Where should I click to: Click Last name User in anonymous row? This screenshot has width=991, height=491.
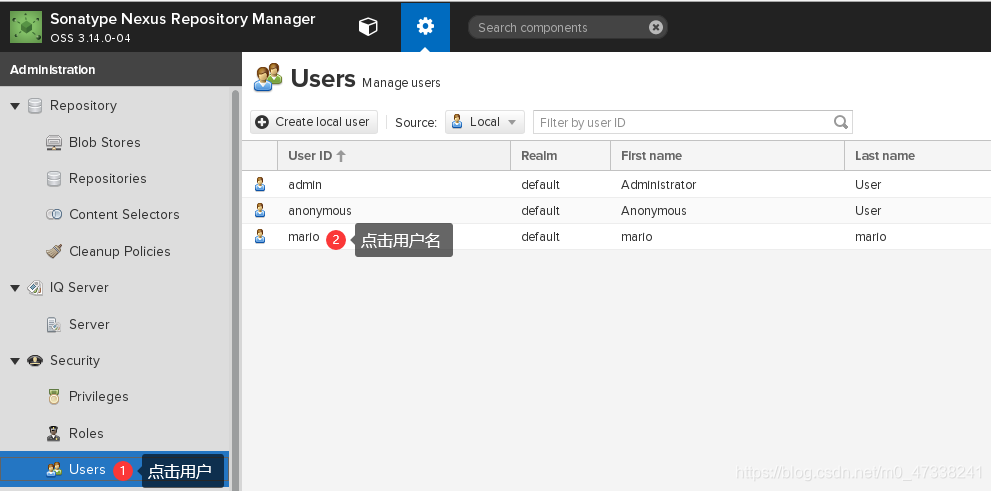(x=868, y=210)
